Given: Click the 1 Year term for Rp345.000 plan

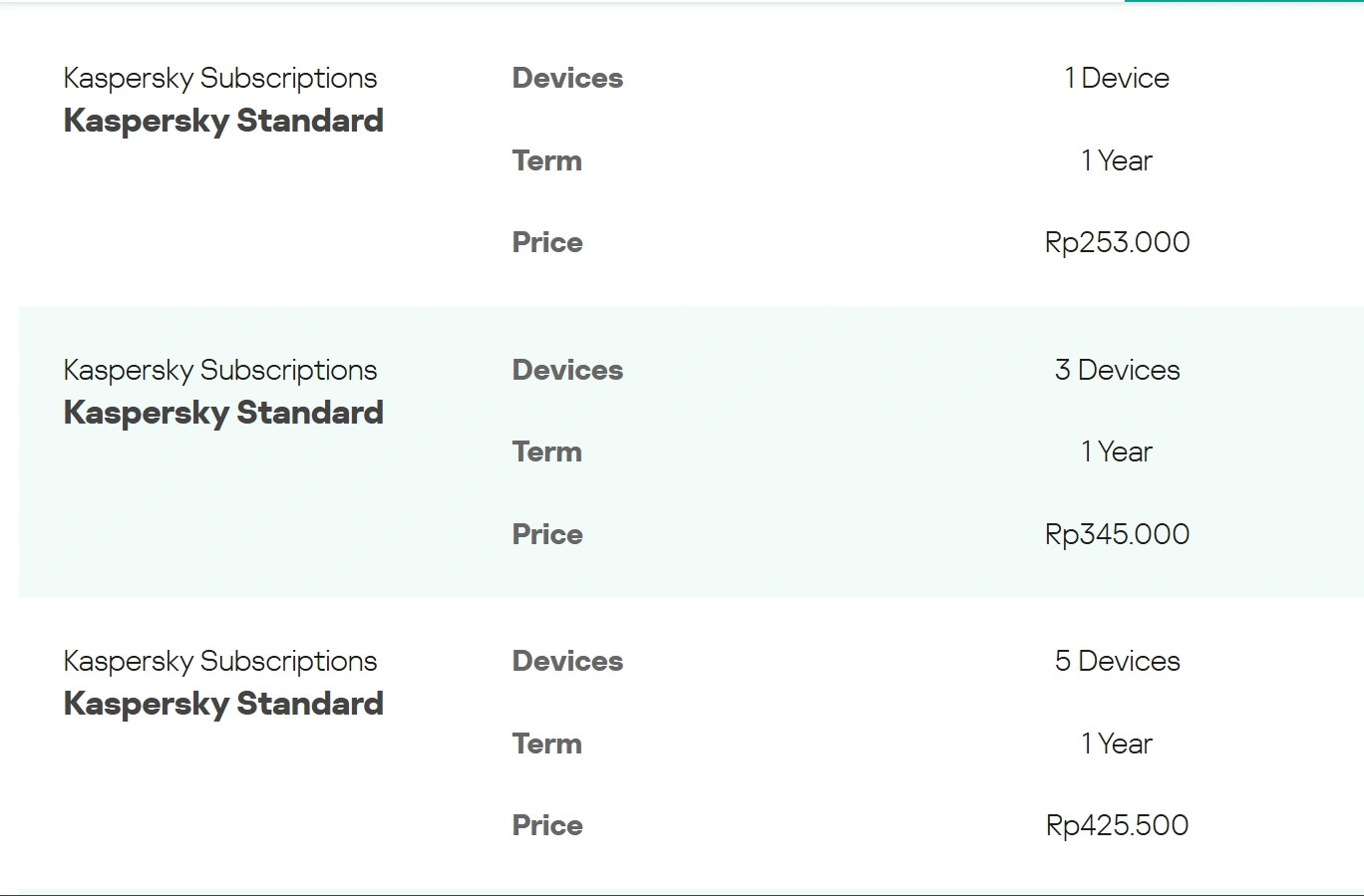Looking at the screenshot, I should point(1117,451).
